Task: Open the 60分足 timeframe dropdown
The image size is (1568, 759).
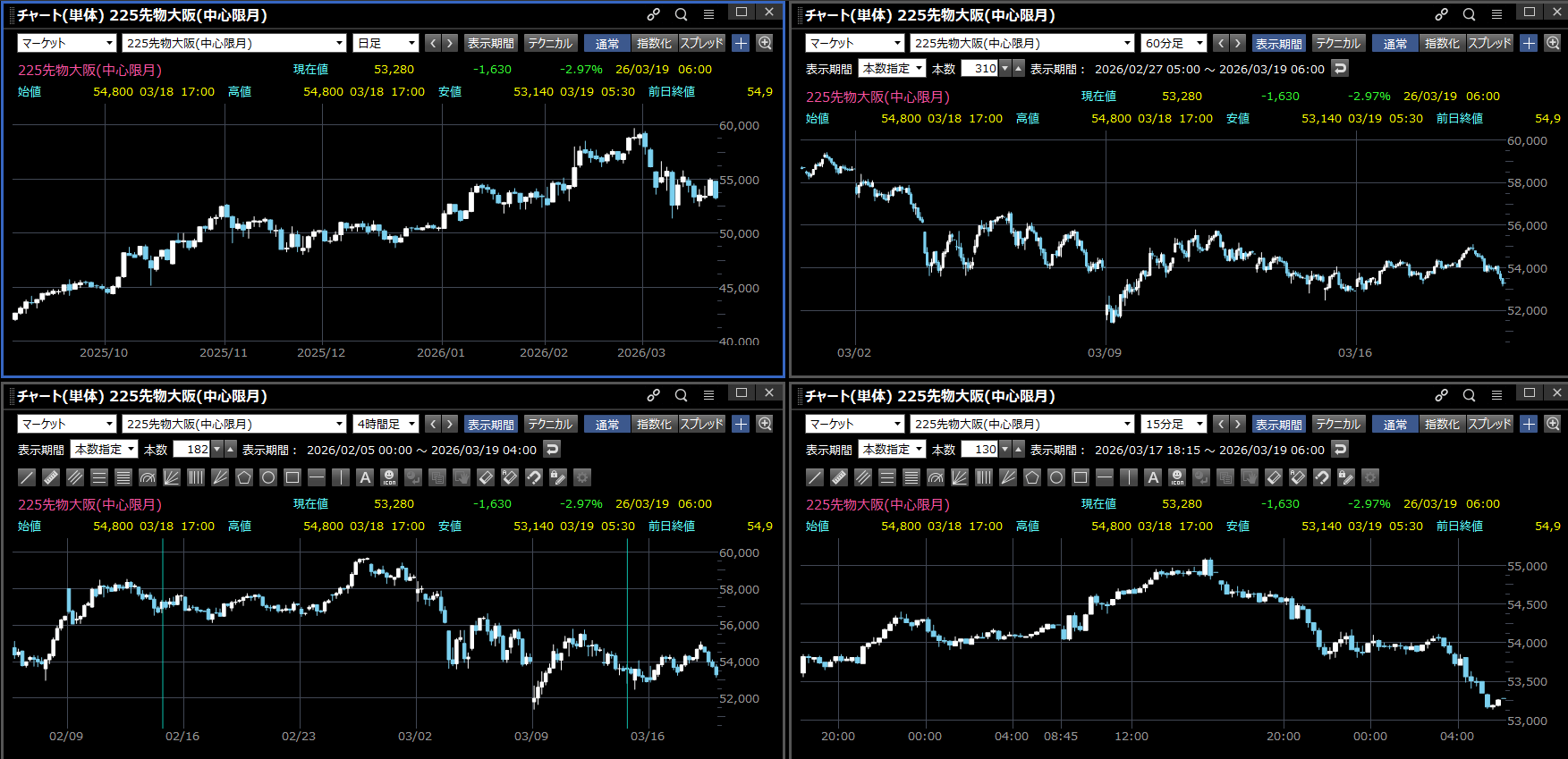Action: 1174,43
